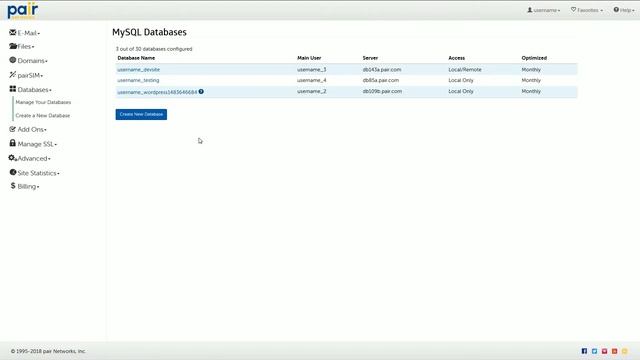Click the Add Ons checkmark icon
Image resolution: width=640 pixels, height=360 pixels.
(x=13, y=129)
